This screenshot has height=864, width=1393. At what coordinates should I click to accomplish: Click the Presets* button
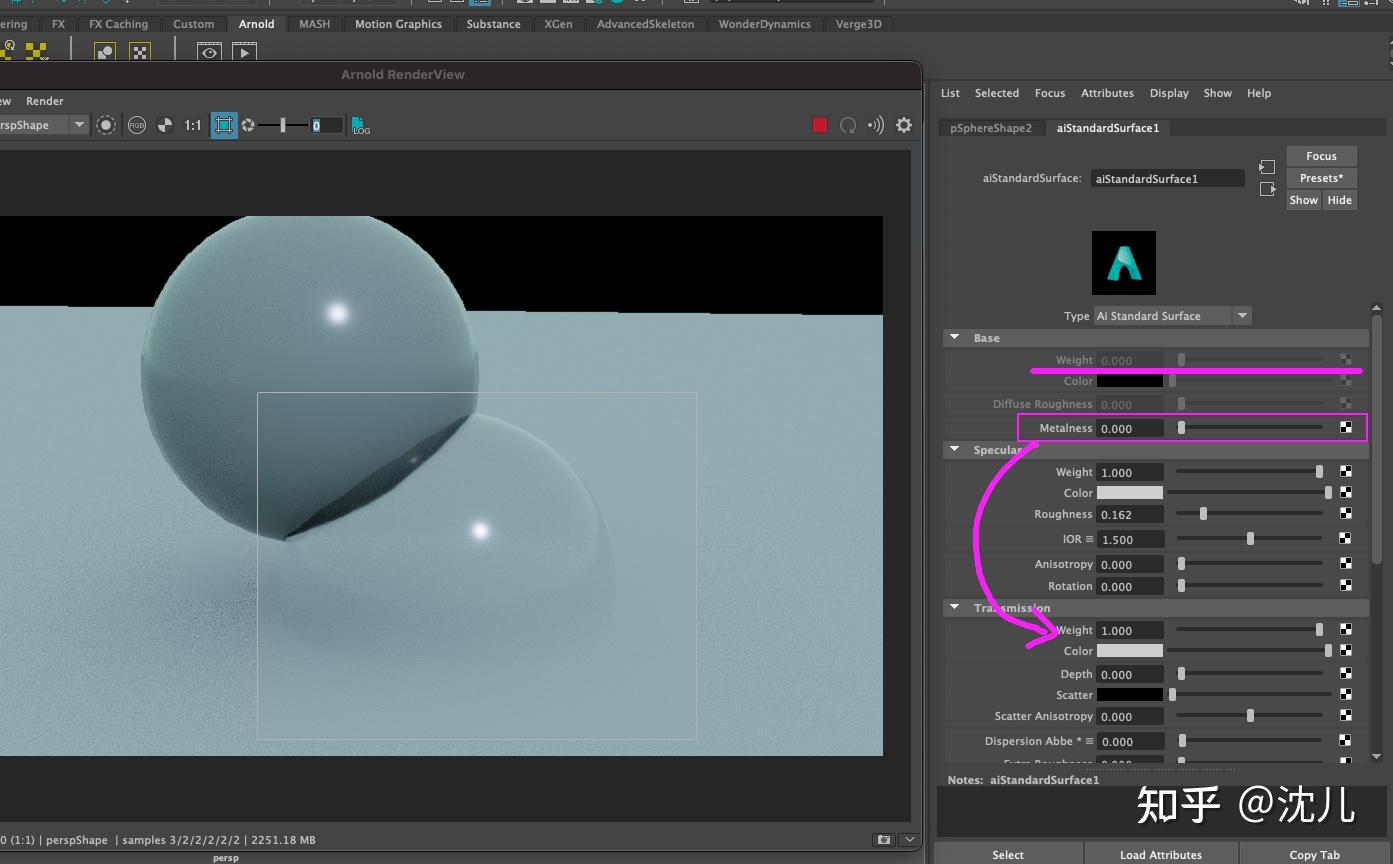click(x=1321, y=178)
